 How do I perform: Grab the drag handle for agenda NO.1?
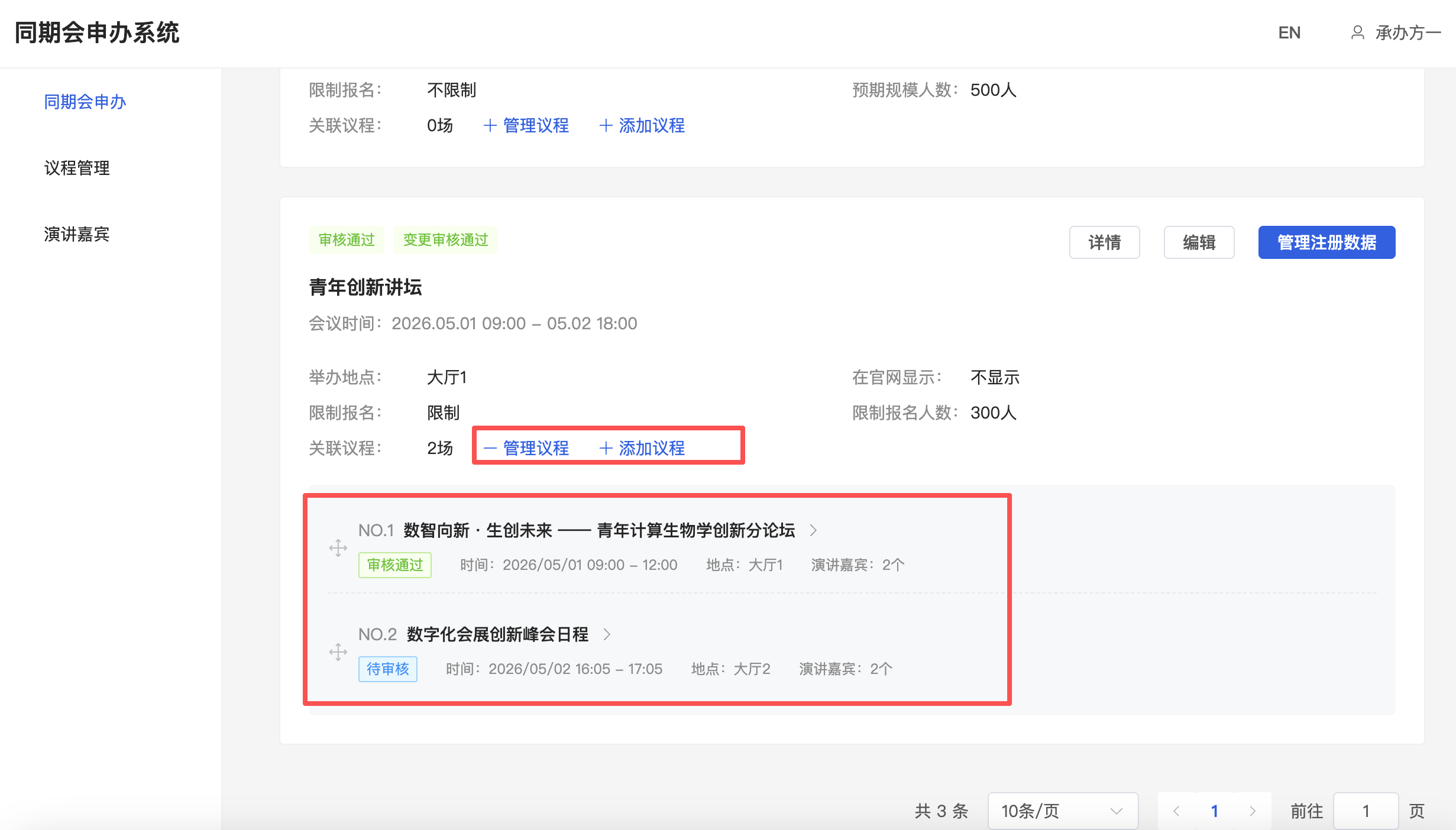[338, 547]
